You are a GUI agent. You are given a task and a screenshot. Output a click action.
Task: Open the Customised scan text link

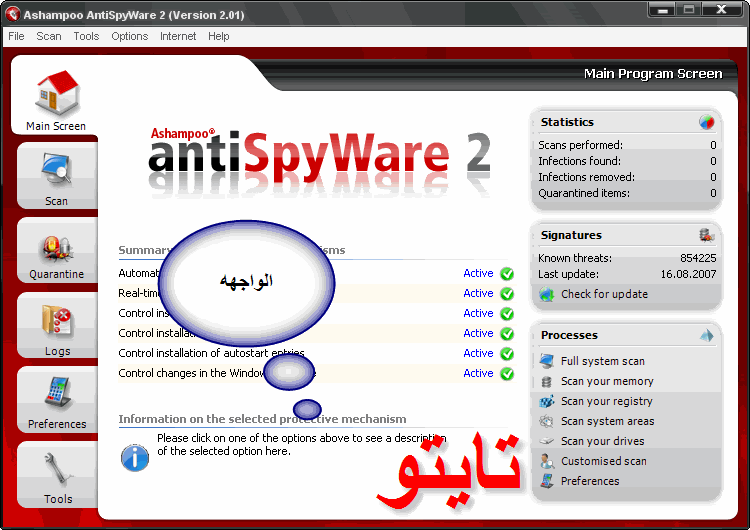604,461
